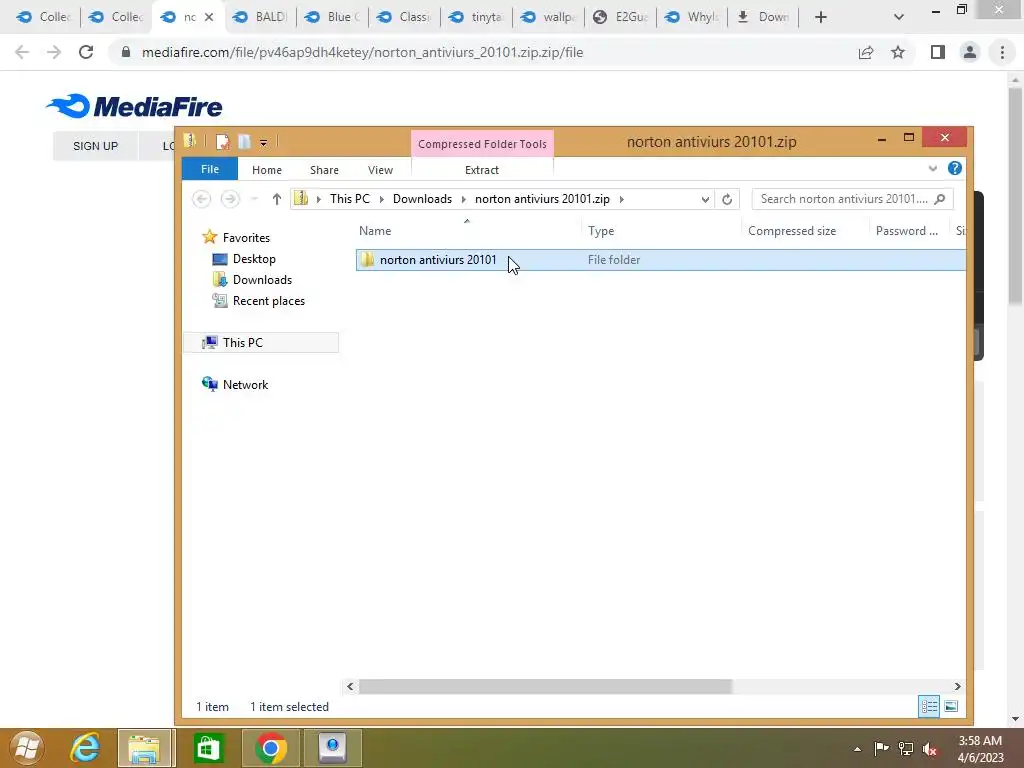Image resolution: width=1024 pixels, height=768 pixels.
Task: Click Chrome's back button
Action: click(22, 52)
